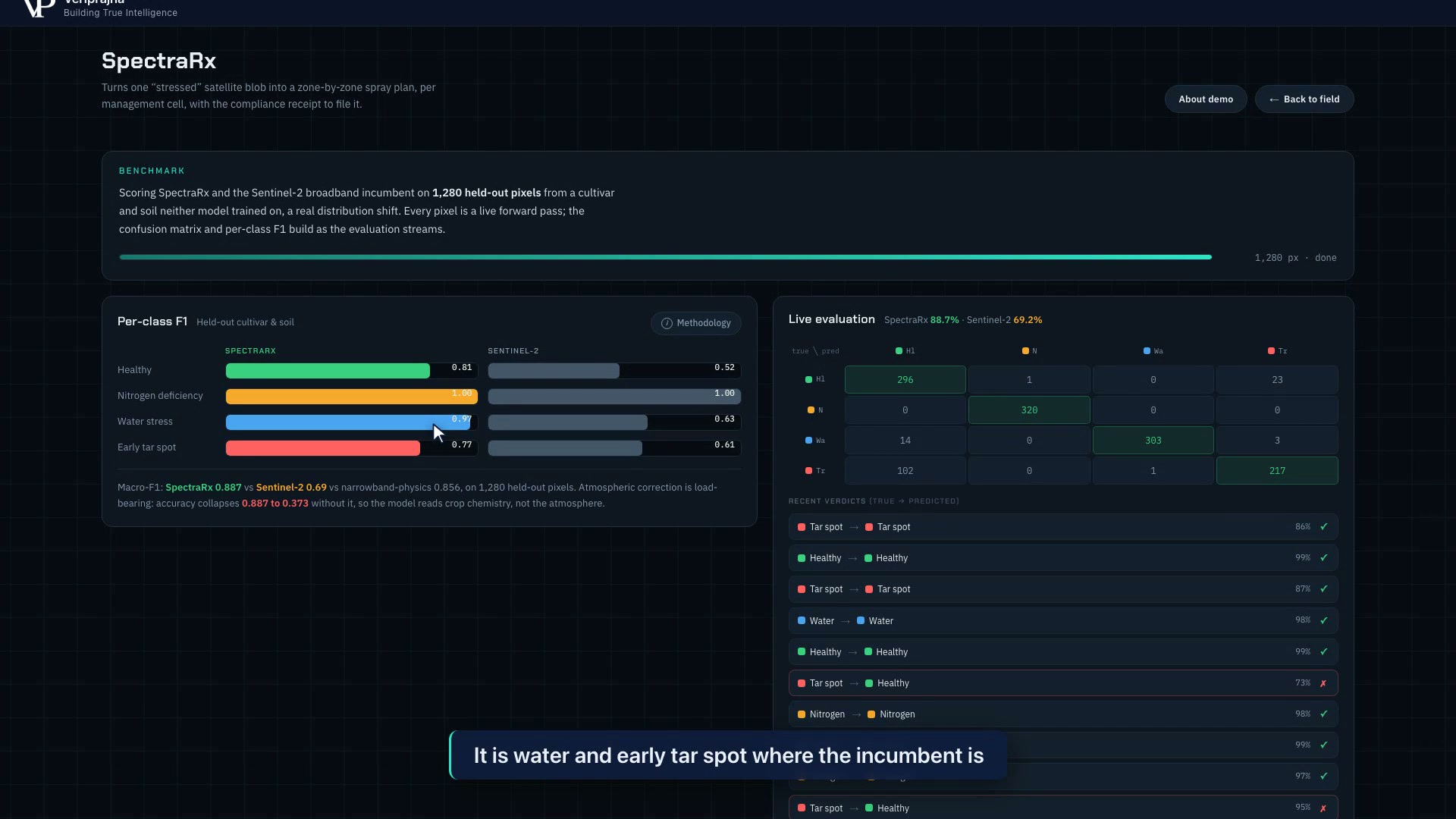The image size is (1456, 819).
Task: Click the SPECTRARX column label in F1 chart
Action: [250, 351]
